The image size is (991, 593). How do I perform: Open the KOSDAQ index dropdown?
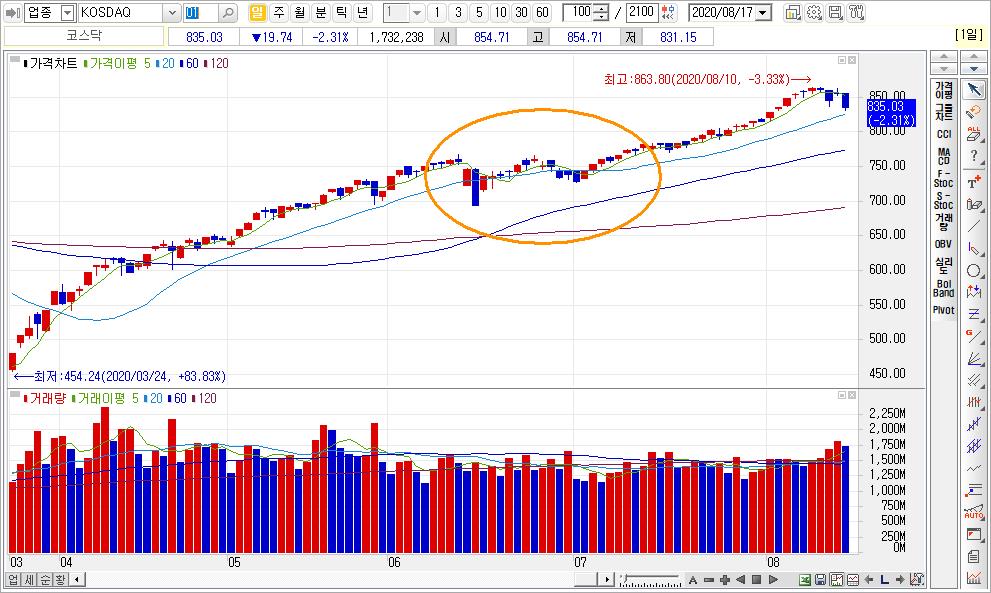[x=173, y=12]
